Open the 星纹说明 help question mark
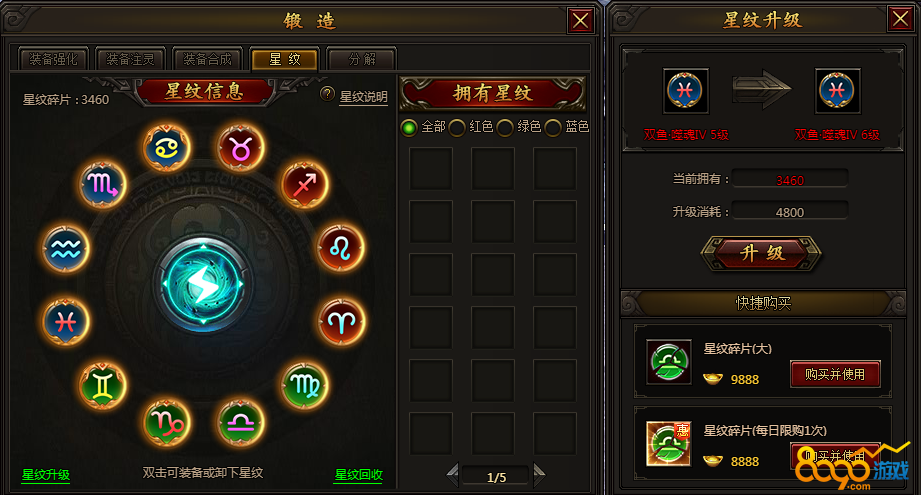Viewport: 921px width, 495px height. coord(327,94)
